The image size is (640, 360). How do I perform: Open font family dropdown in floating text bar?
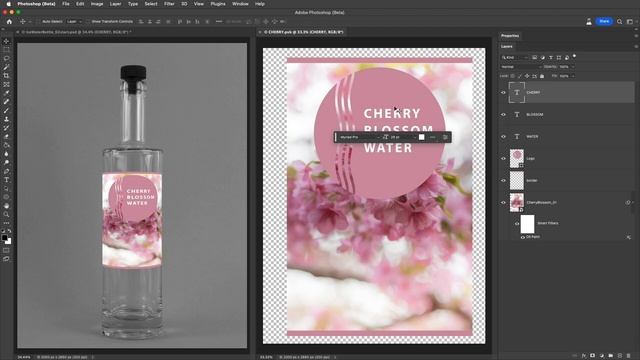[359, 137]
